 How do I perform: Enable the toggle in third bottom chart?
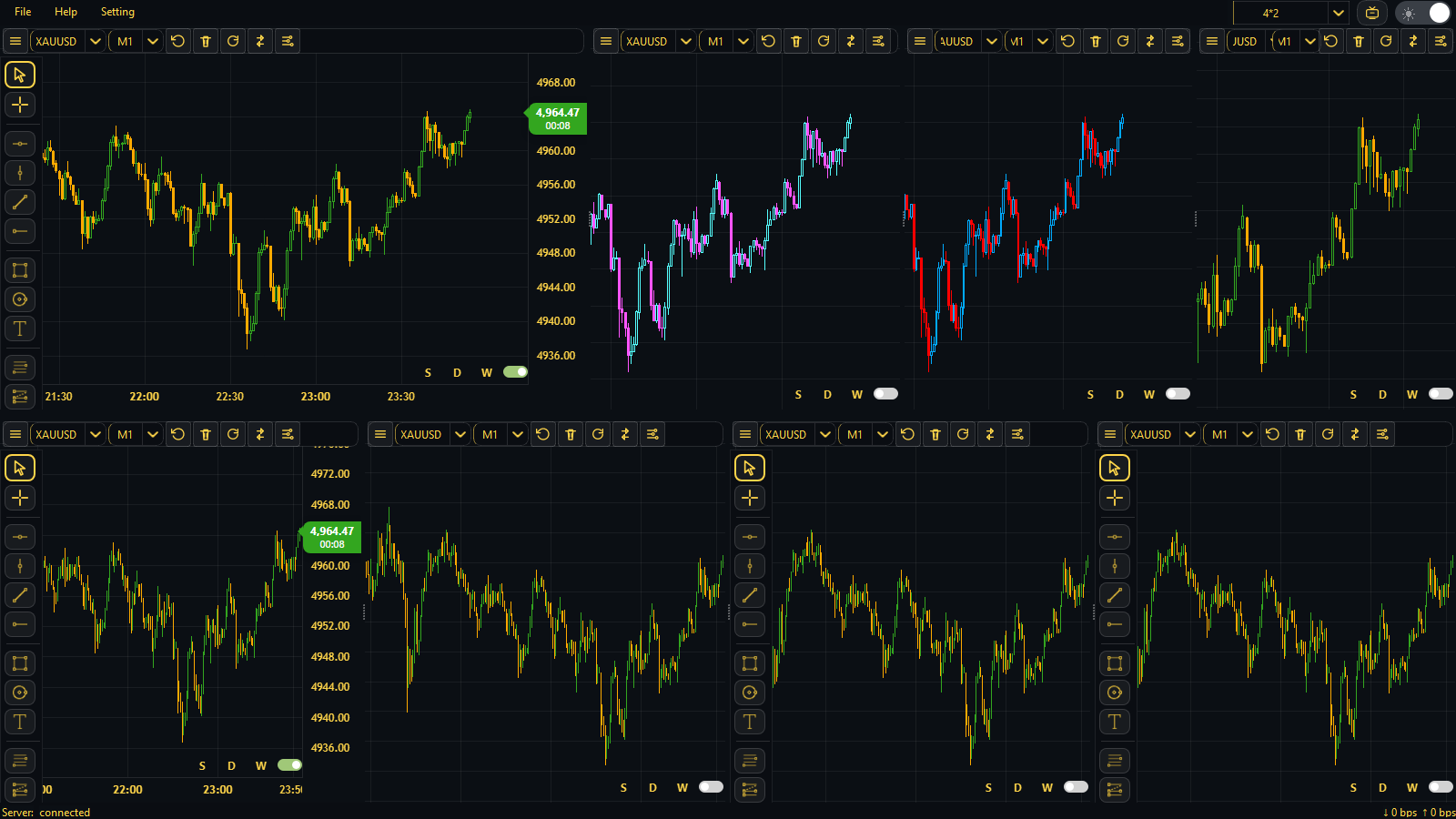(x=1076, y=787)
